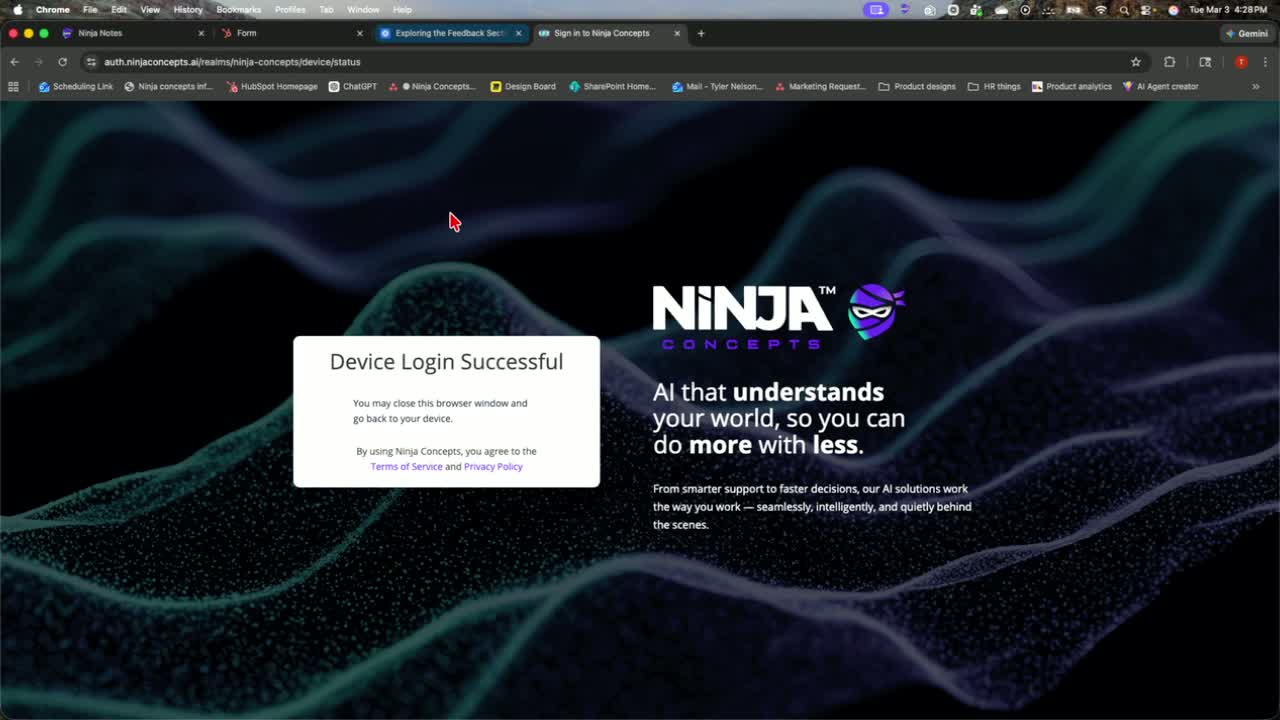The height and width of the screenshot is (720, 1280).
Task: Open site information icon in the address bar
Action: pos(91,62)
